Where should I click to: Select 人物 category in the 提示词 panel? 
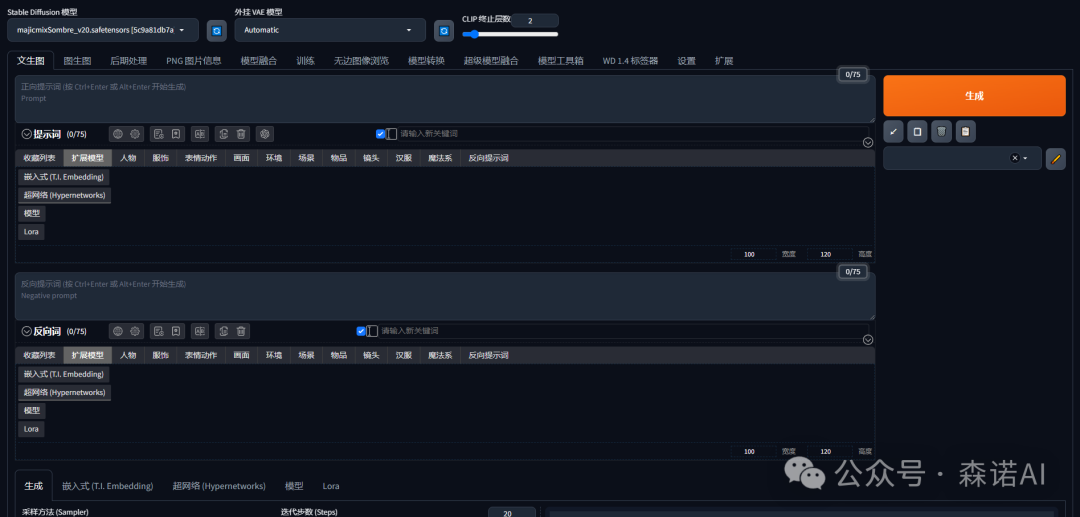pyautogui.click(x=128, y=158)
